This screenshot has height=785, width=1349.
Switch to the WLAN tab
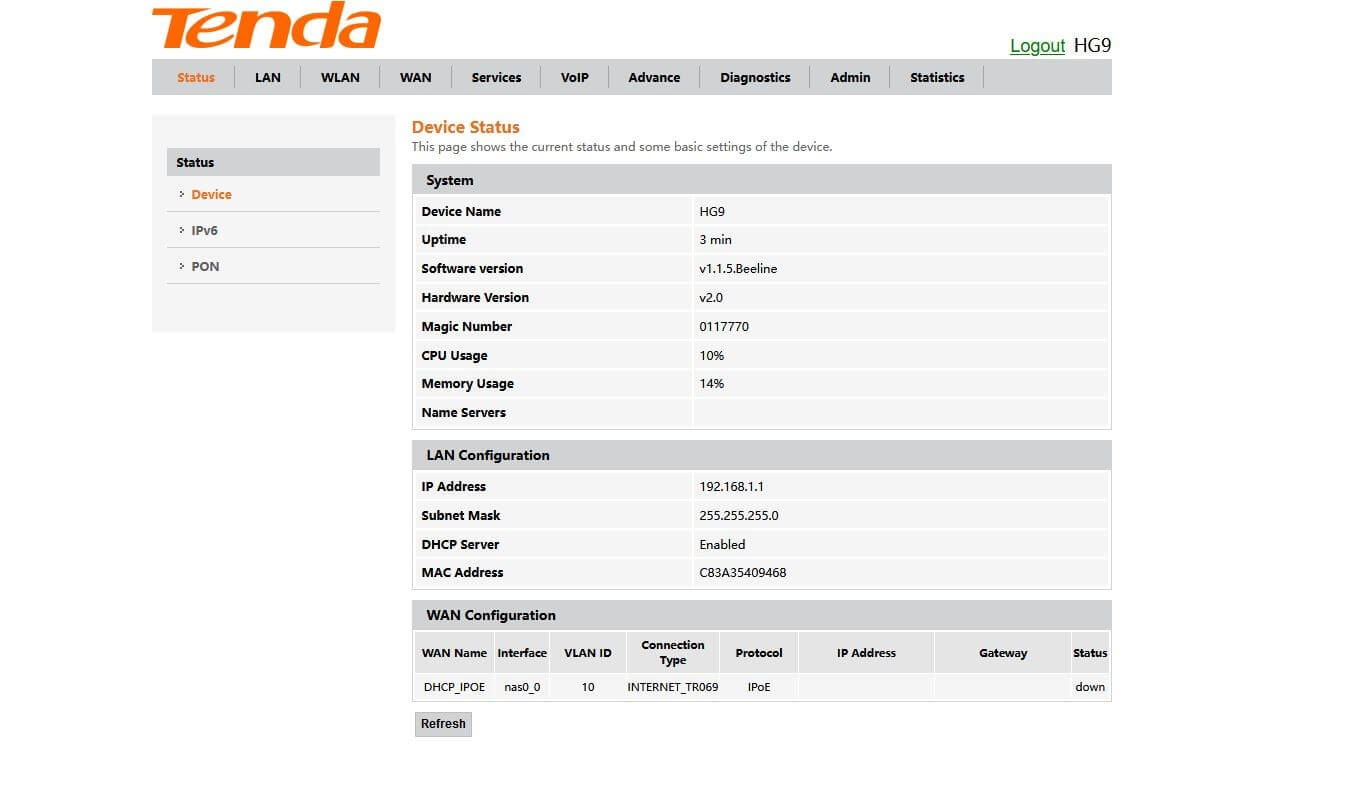click(340, 77)
